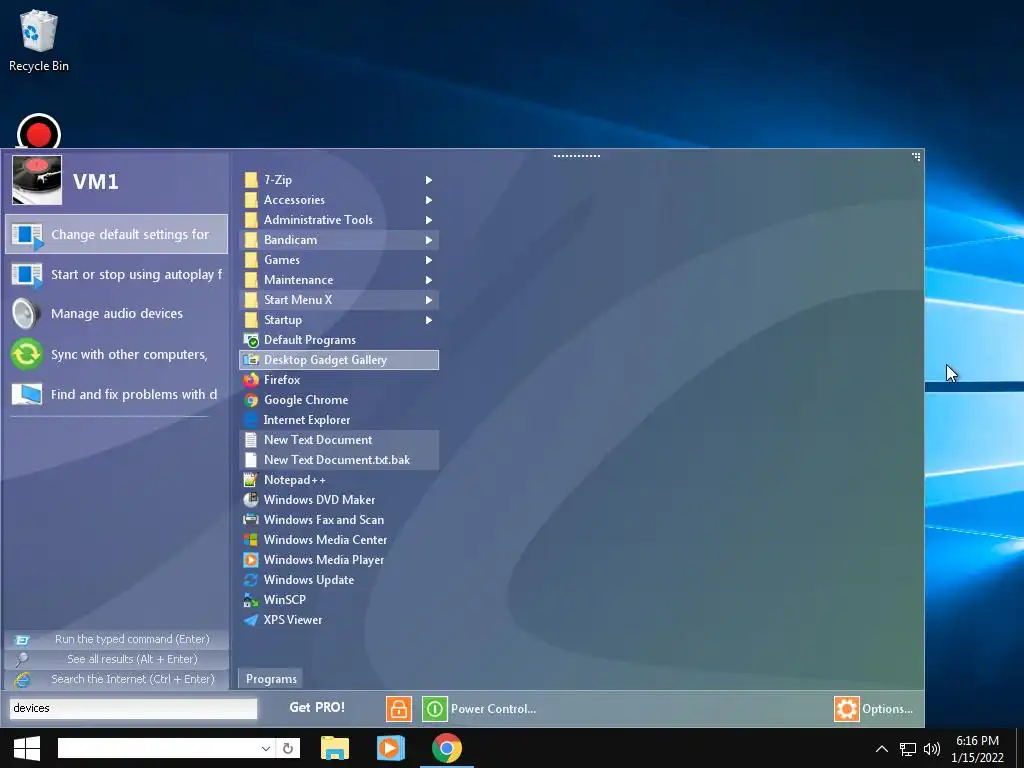Expand the 7-Zip submenu arrow
The width and height of the screenshot is (1024, 768).
(428, 180)
